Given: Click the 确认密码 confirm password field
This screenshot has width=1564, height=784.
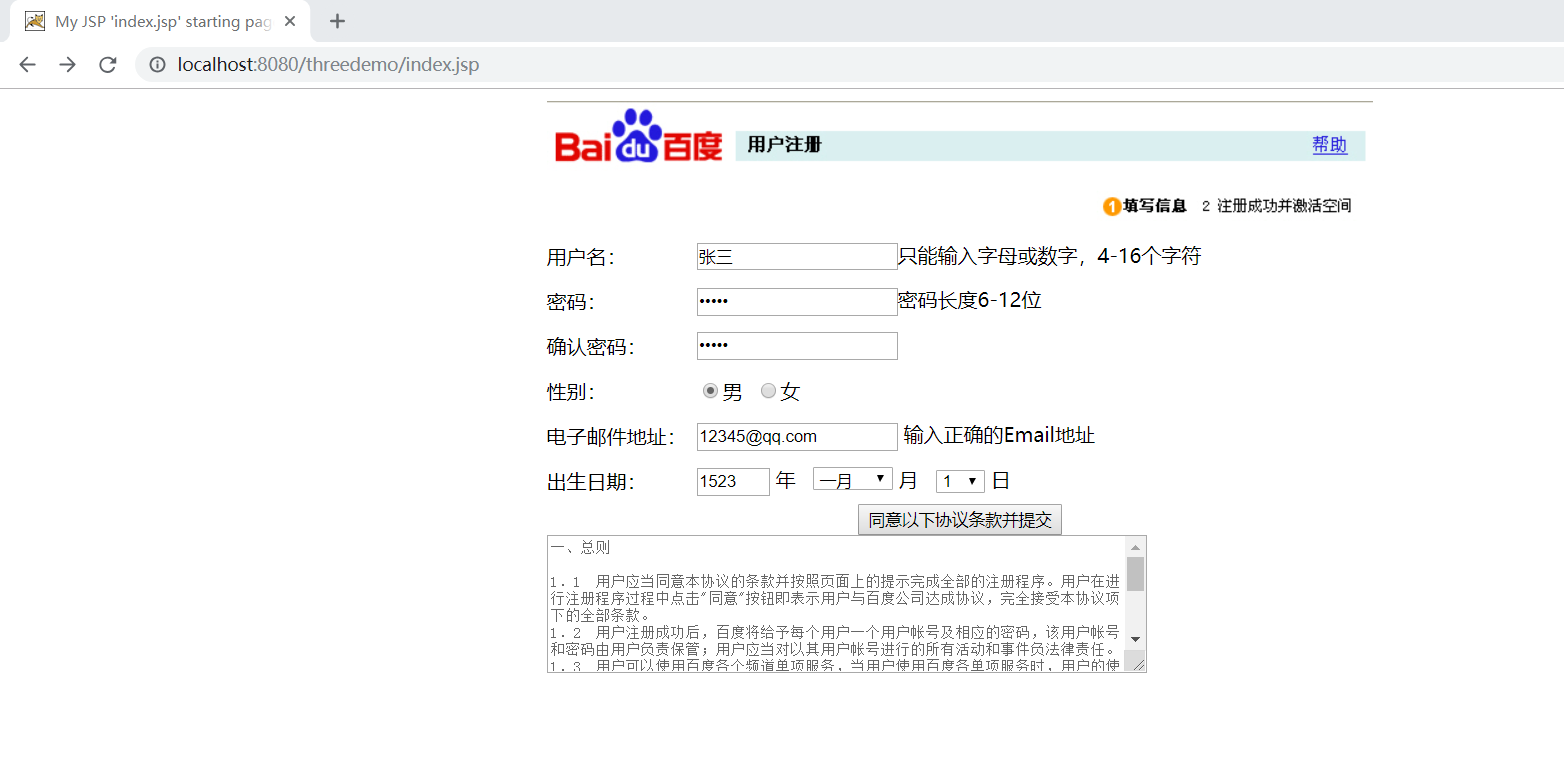Looking at the screenshot, I should (797, 346).
